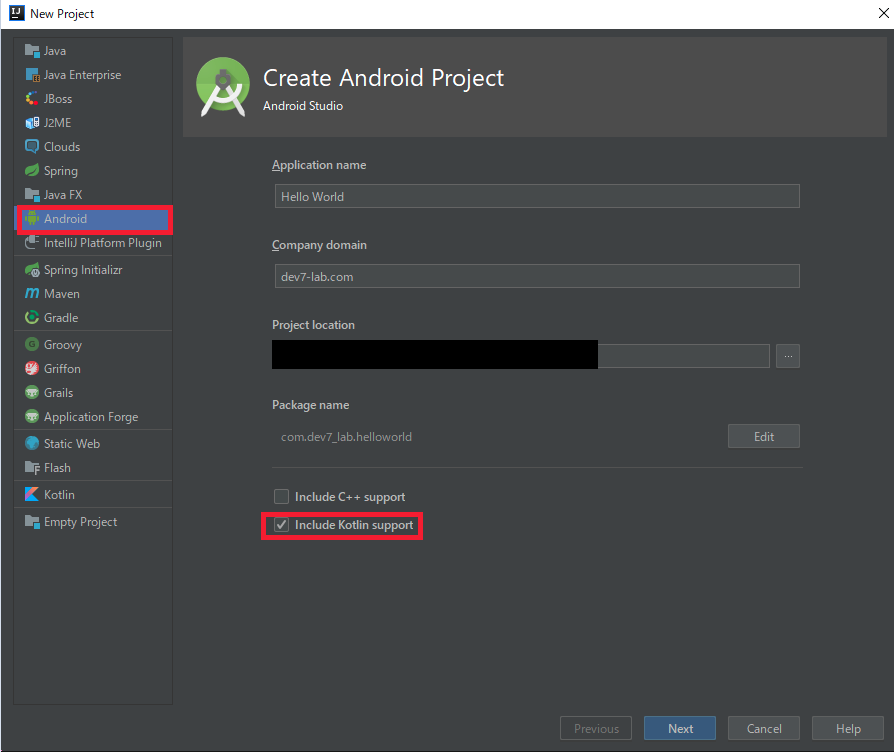
Task: Select the Griffon icon
Action: 32,368
